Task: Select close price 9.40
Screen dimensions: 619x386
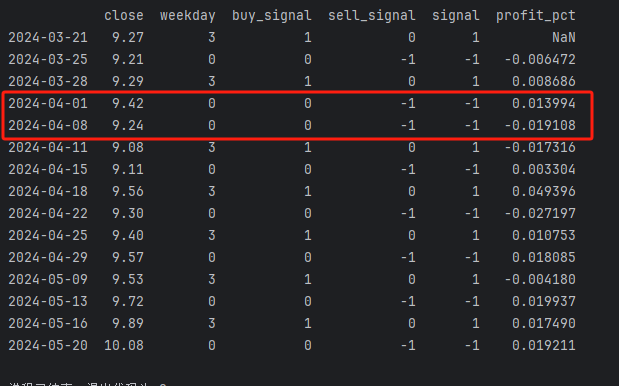Action: [x=128, y=236]
